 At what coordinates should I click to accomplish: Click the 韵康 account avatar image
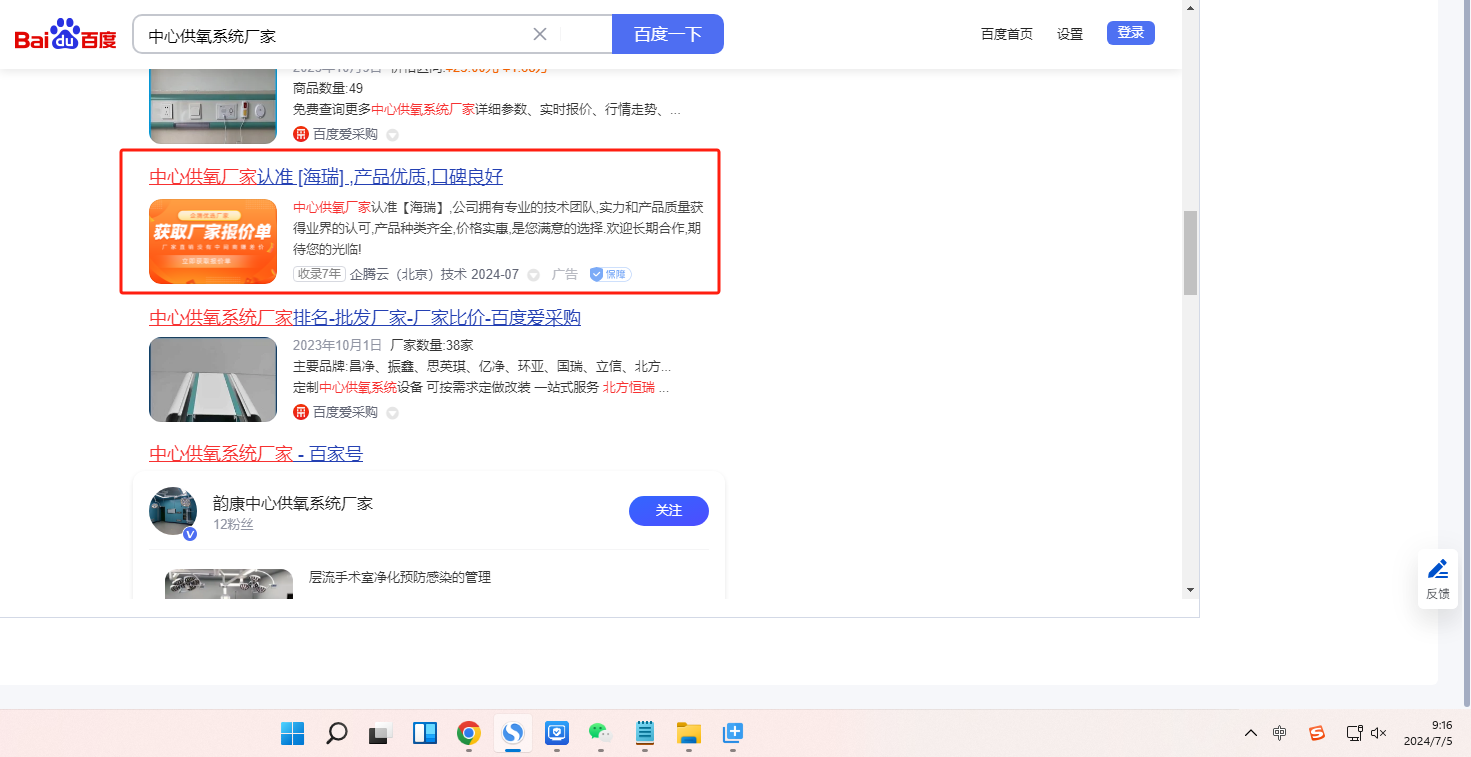(173, 511)
